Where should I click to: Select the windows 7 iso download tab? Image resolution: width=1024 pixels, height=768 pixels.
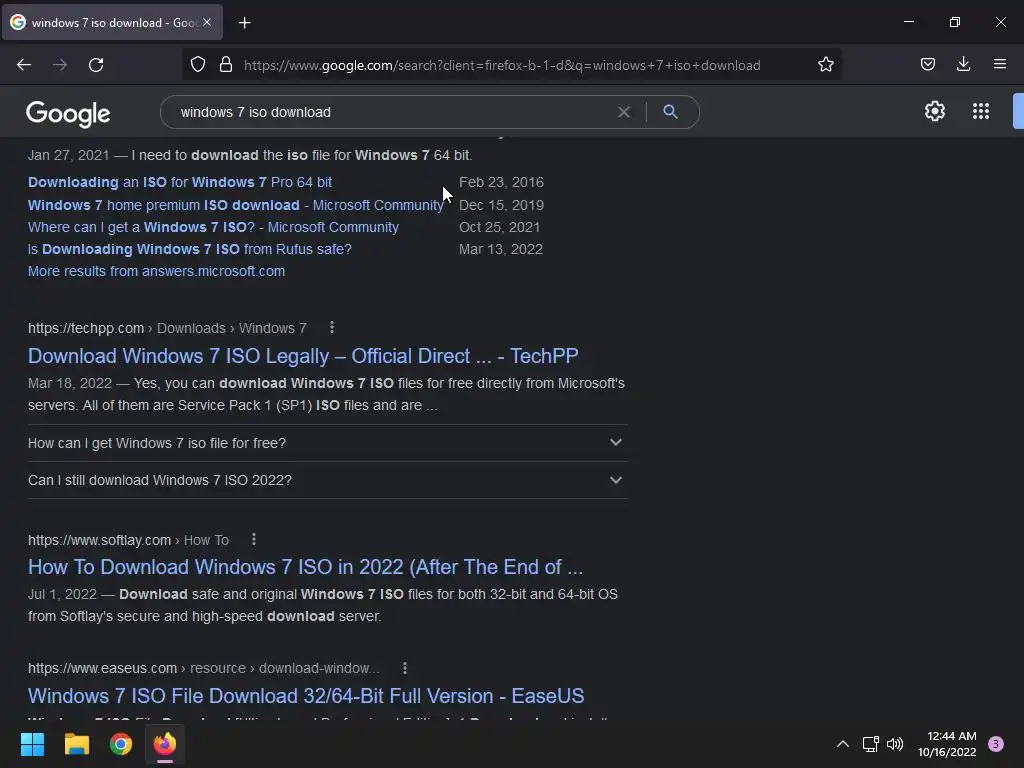(x=112, y=22)
